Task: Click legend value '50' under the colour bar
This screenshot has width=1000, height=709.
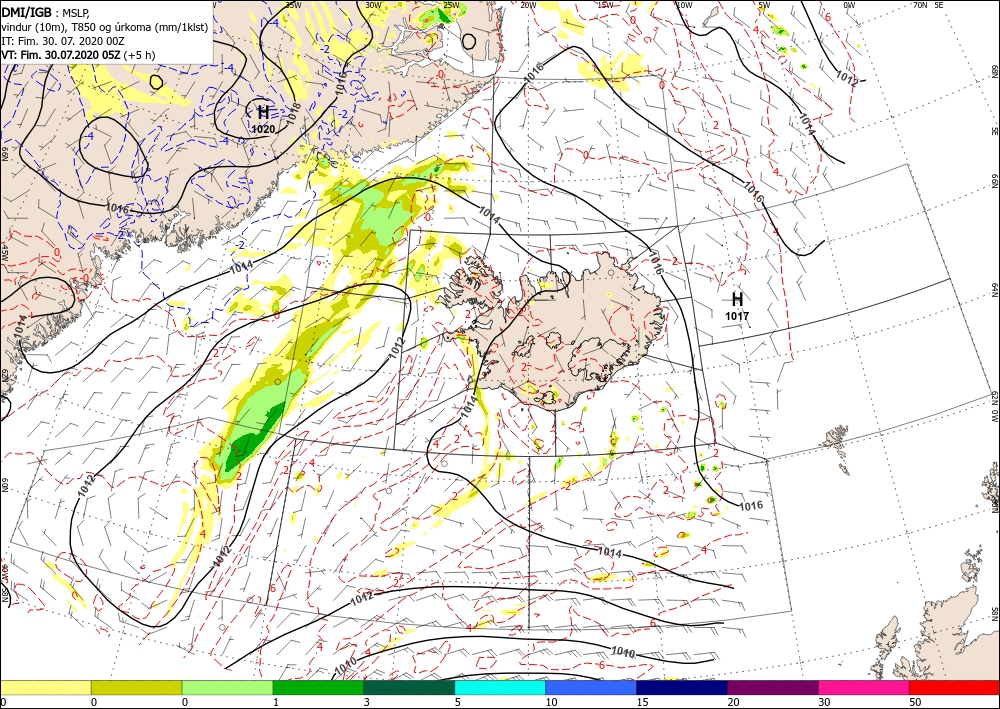Action: pos(915,702)
